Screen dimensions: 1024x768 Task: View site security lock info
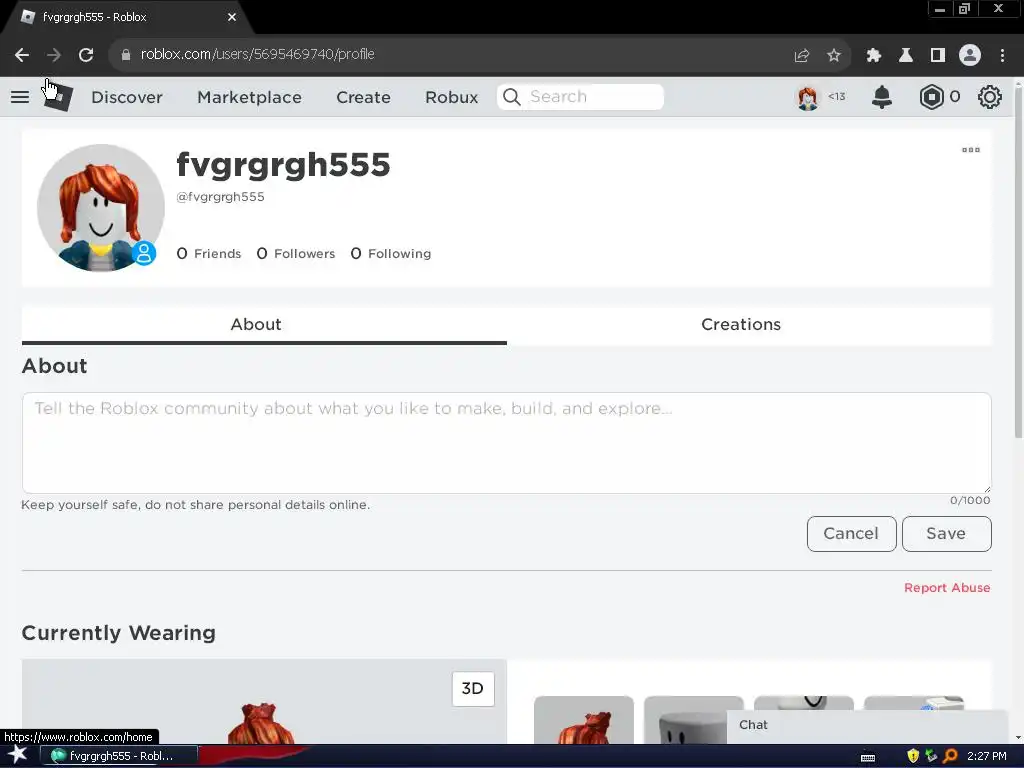coord(125,55)
